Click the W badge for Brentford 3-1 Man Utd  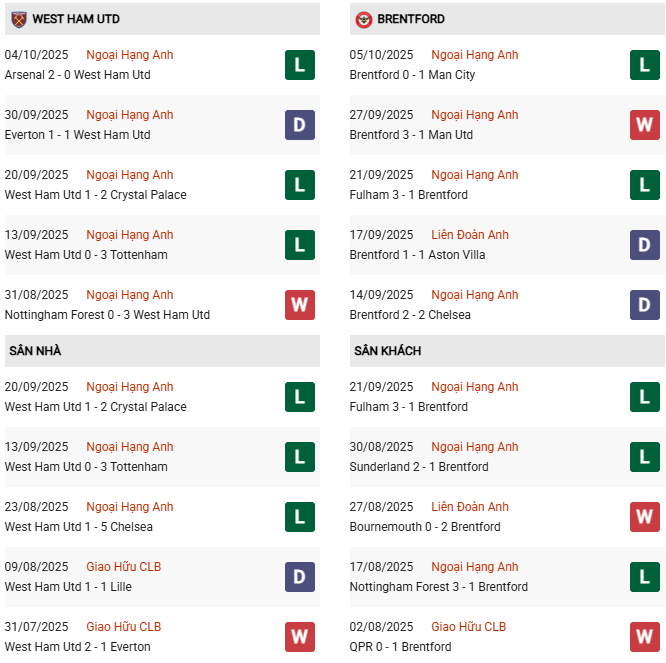point(644,125)
